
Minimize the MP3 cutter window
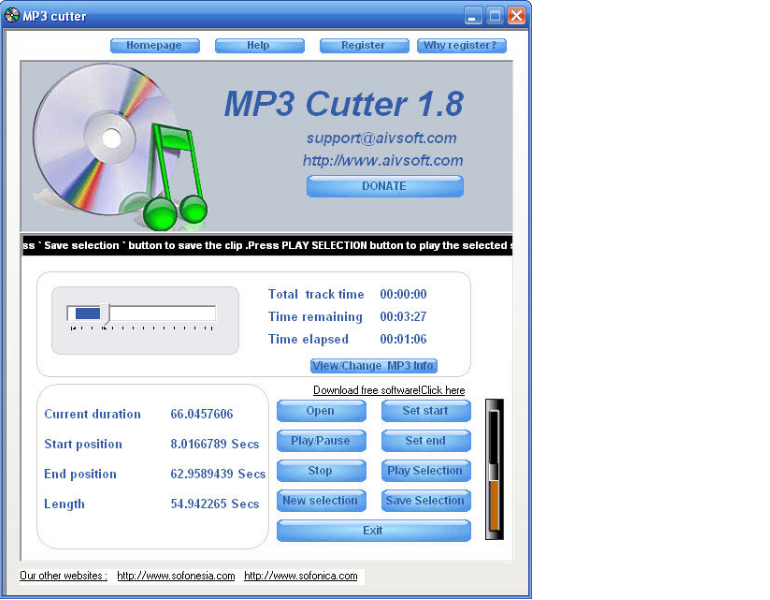tap(472, 16)
